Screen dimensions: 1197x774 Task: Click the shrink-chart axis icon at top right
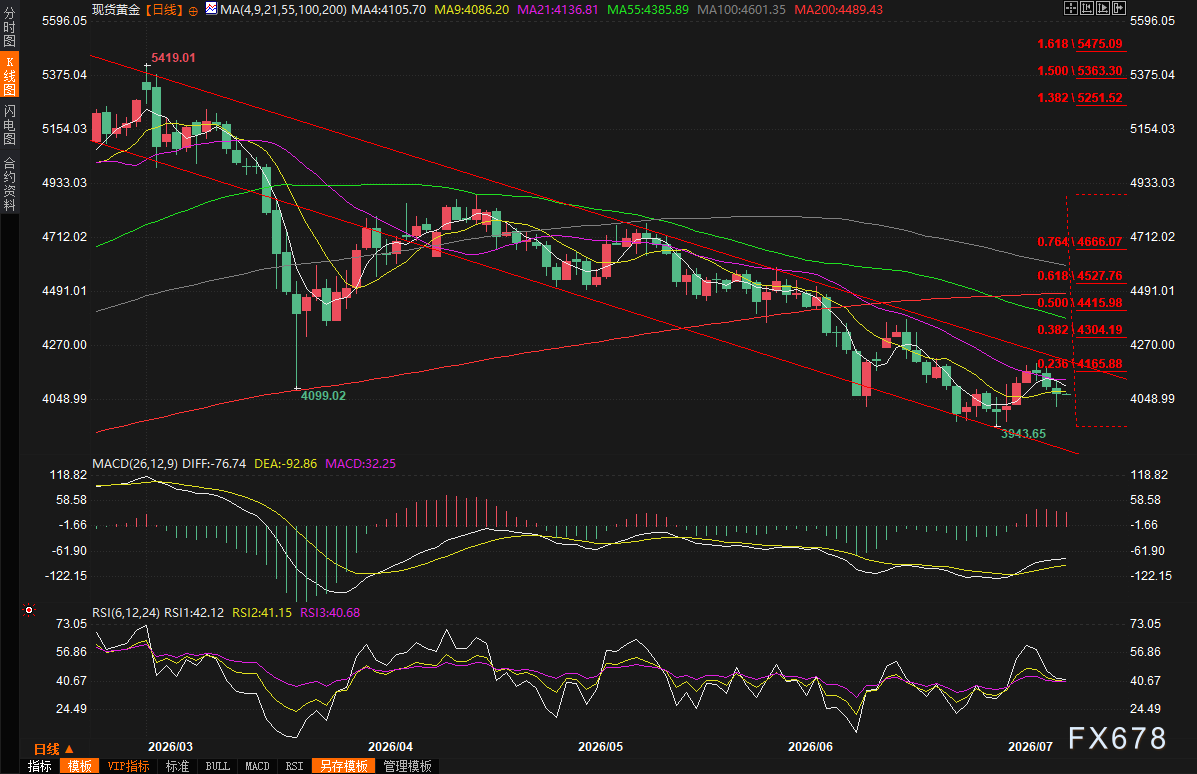tap(1087, 8)
